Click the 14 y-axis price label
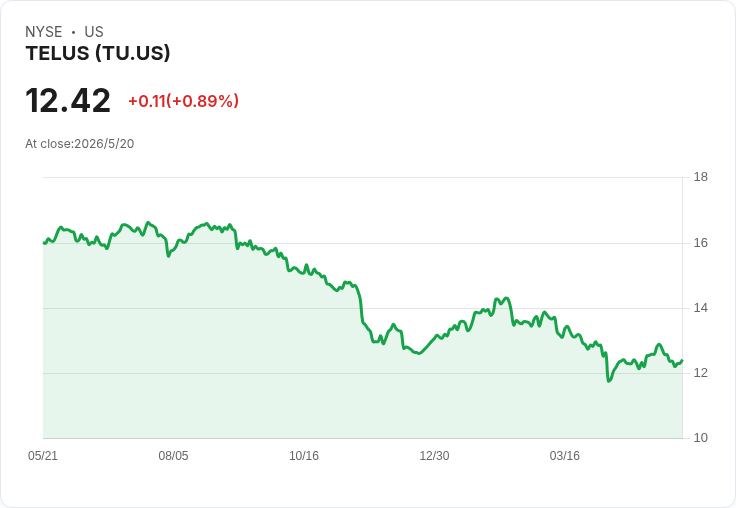 click(x=701, y=308)
